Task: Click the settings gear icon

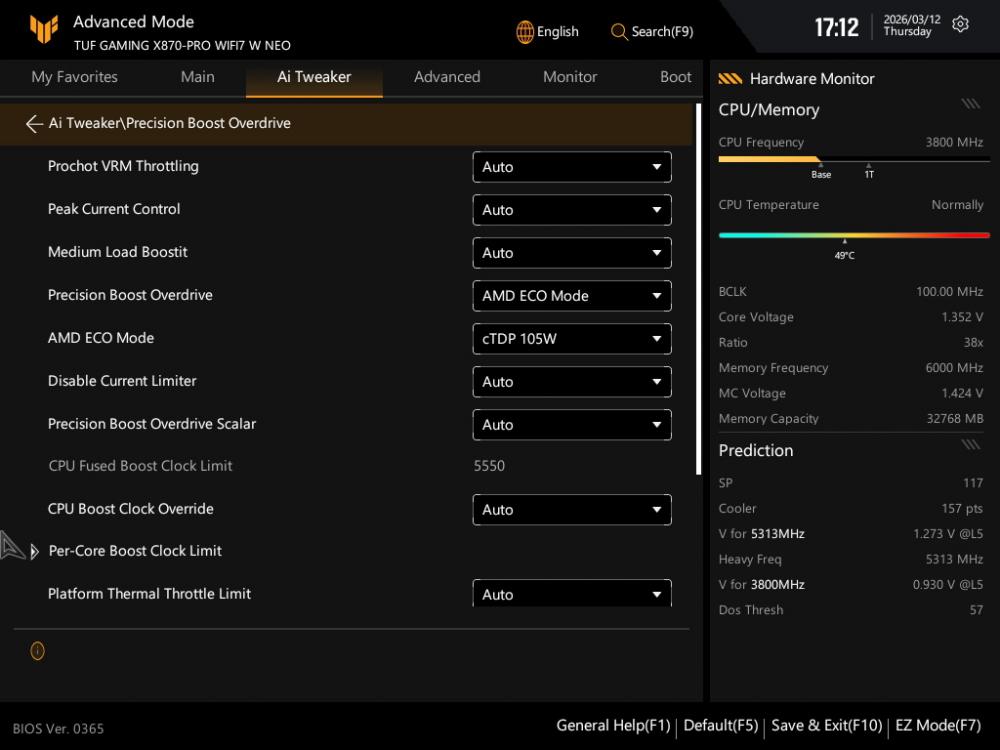Action: point(960,25)
